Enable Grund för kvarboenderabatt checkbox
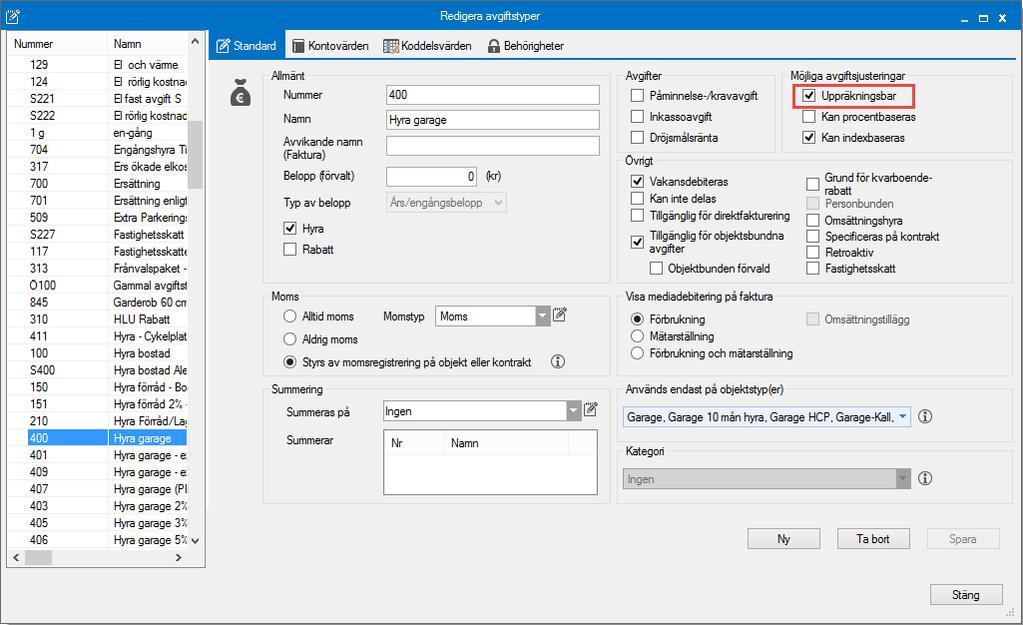Image resolution: width=1023 pixels, height=625 pixels. pyautogui.click(x=813, y=184)
